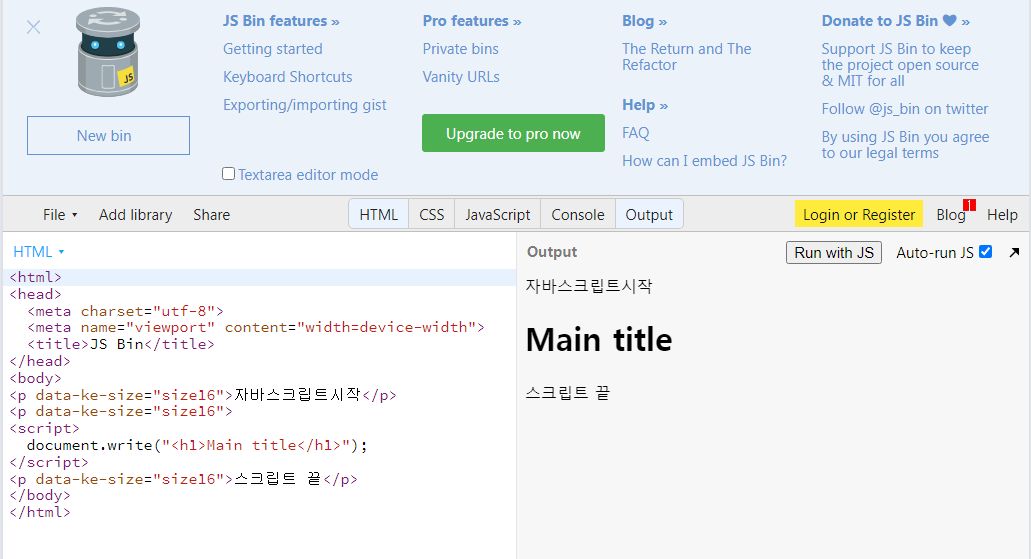Expand the HTML panel language dropdown
Viewport: 1031px width, 559px height.
click(38, 252)
